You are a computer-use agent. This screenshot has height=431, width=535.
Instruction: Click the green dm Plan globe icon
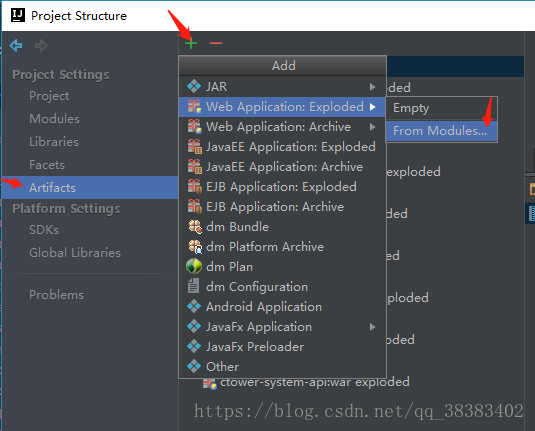194,266
